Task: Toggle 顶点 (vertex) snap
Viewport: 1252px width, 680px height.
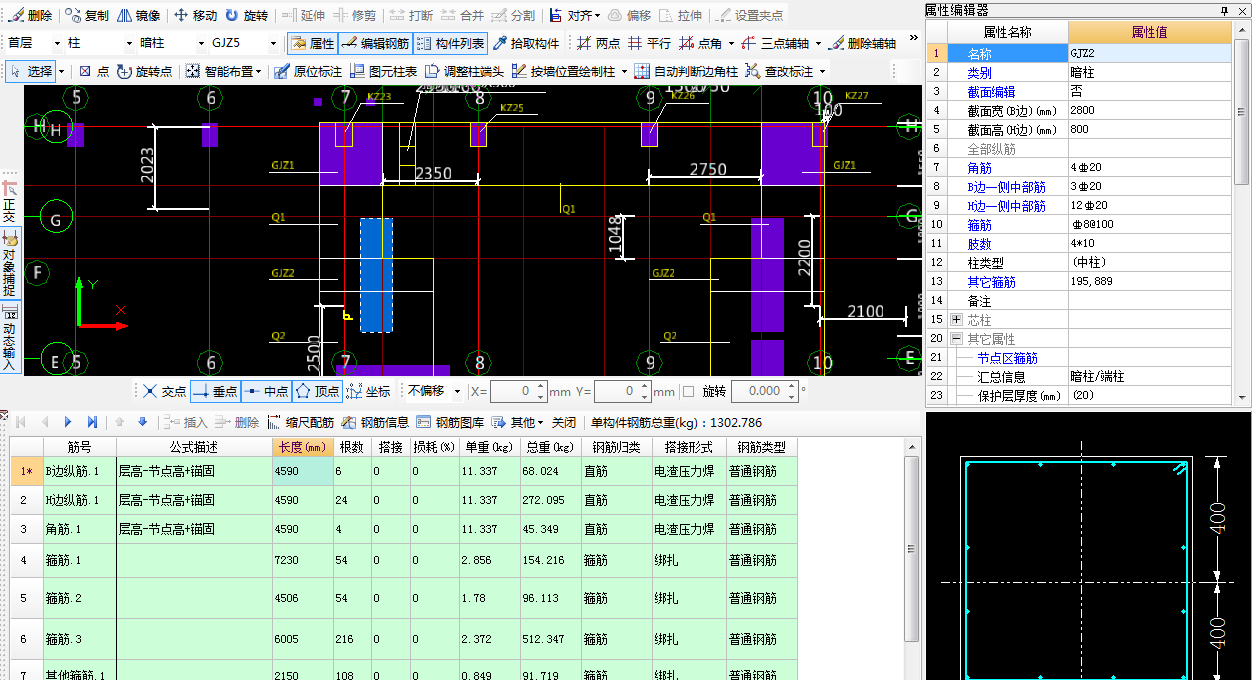Action: pos(317,391)
